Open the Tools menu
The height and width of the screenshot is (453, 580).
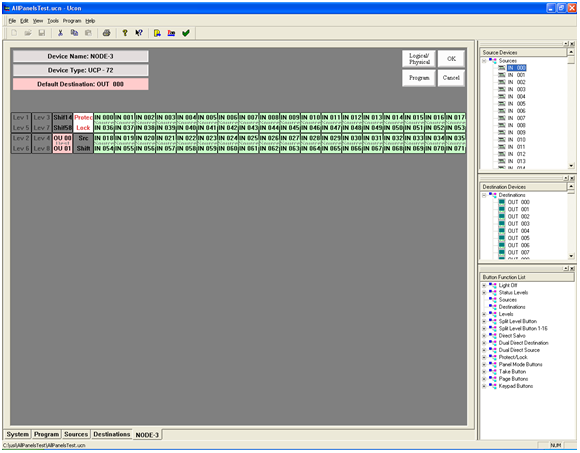pos(53,21)
